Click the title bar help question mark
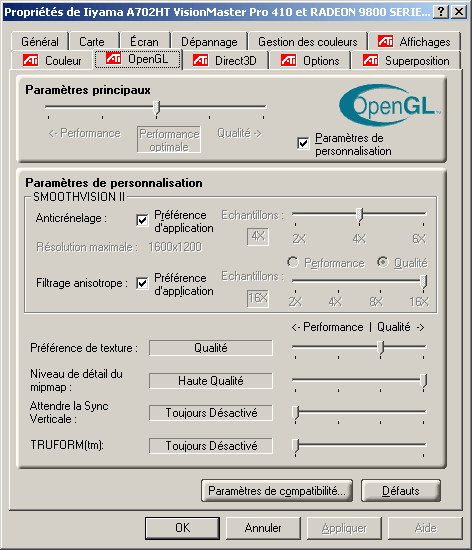Image resolution: width=472 pixels, height=550 pixels. pyautogui.click(x=441, y=12)
